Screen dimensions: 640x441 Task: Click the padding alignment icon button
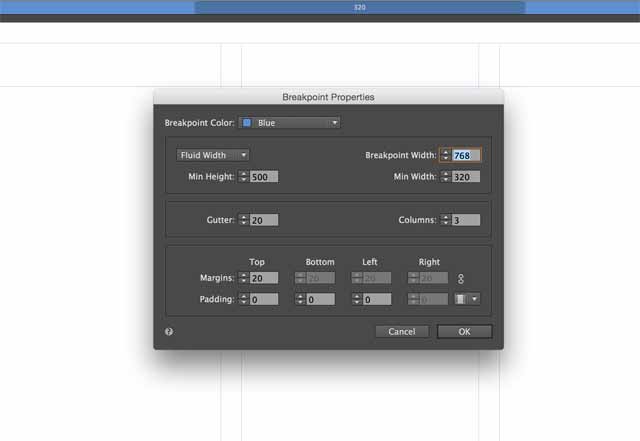(x=459, y=299)
